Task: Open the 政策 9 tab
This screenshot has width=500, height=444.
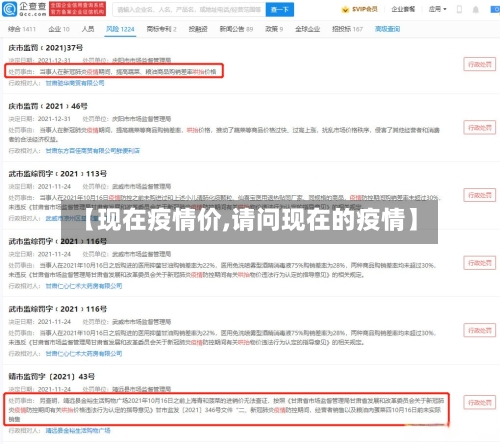Action: 274,29
